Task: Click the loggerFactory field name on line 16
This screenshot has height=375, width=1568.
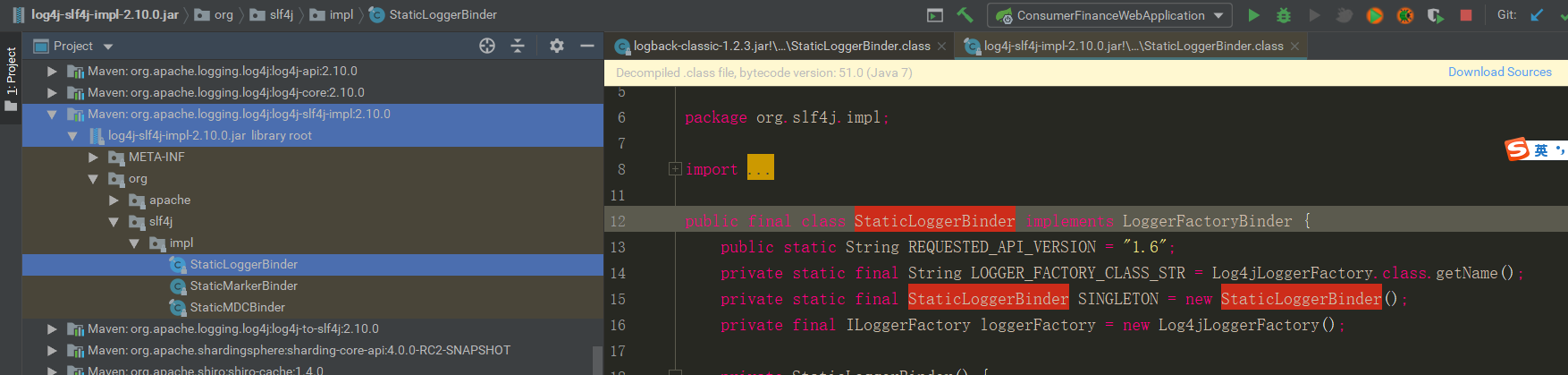Action: pyautogui.click(x=1038, y=325)
